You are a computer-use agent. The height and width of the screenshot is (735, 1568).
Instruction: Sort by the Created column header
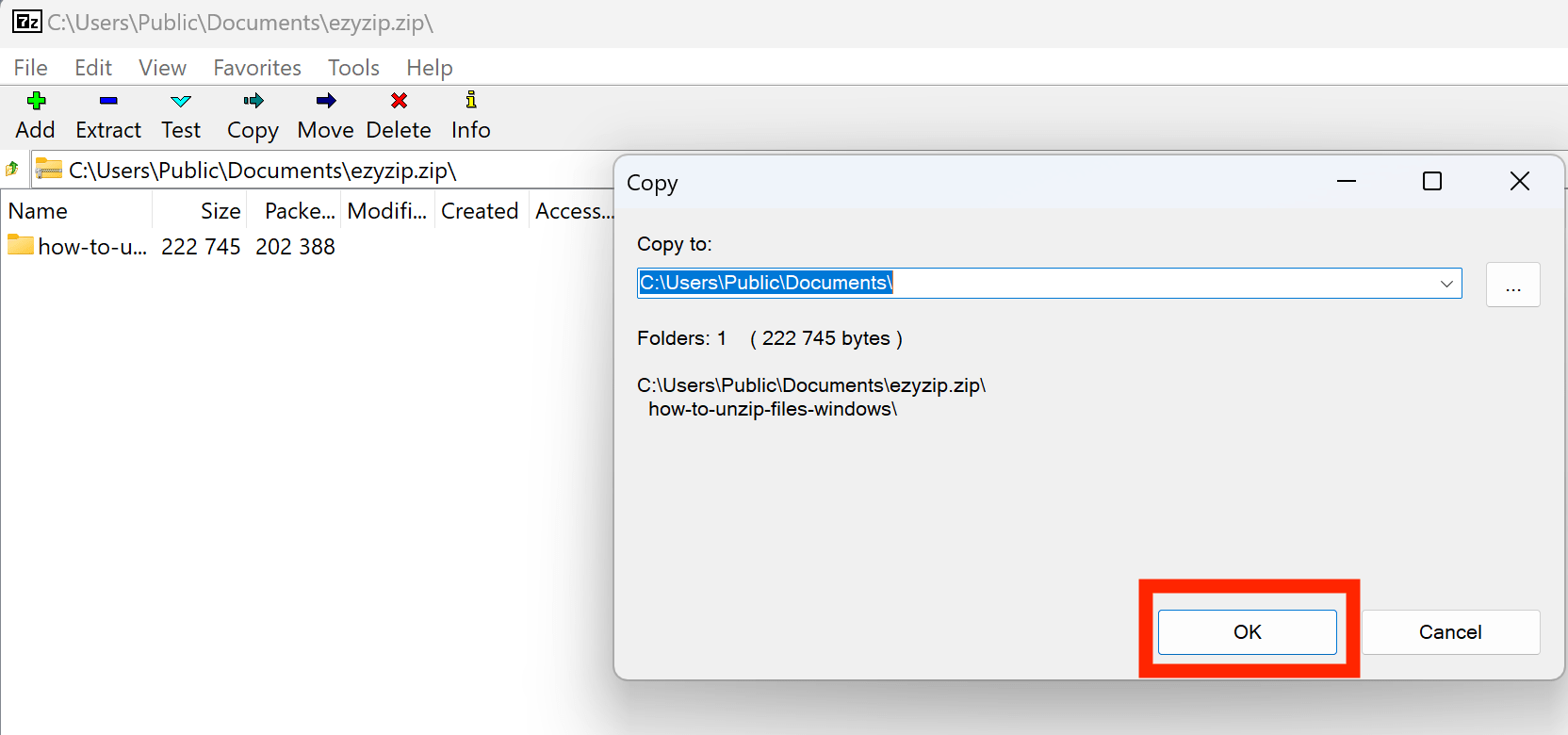480,211
